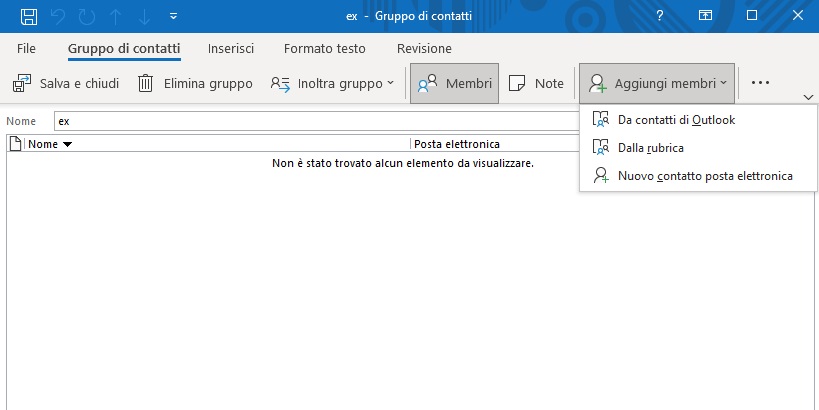Open Customize Quick Access Toolbar arrow
Screen dimensions: 819x410
[174, 16]
